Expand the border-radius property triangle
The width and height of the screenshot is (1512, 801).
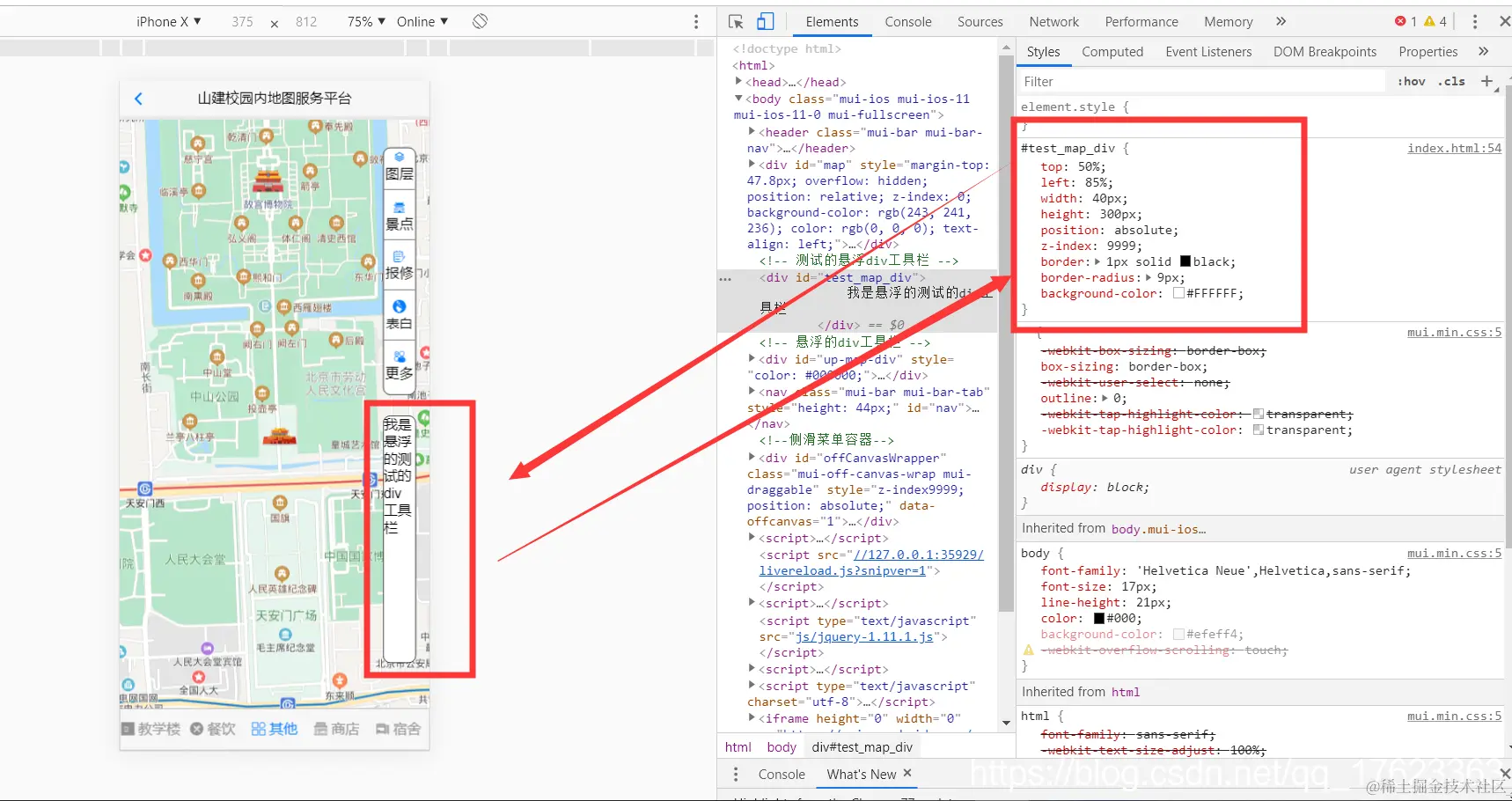1149,277
